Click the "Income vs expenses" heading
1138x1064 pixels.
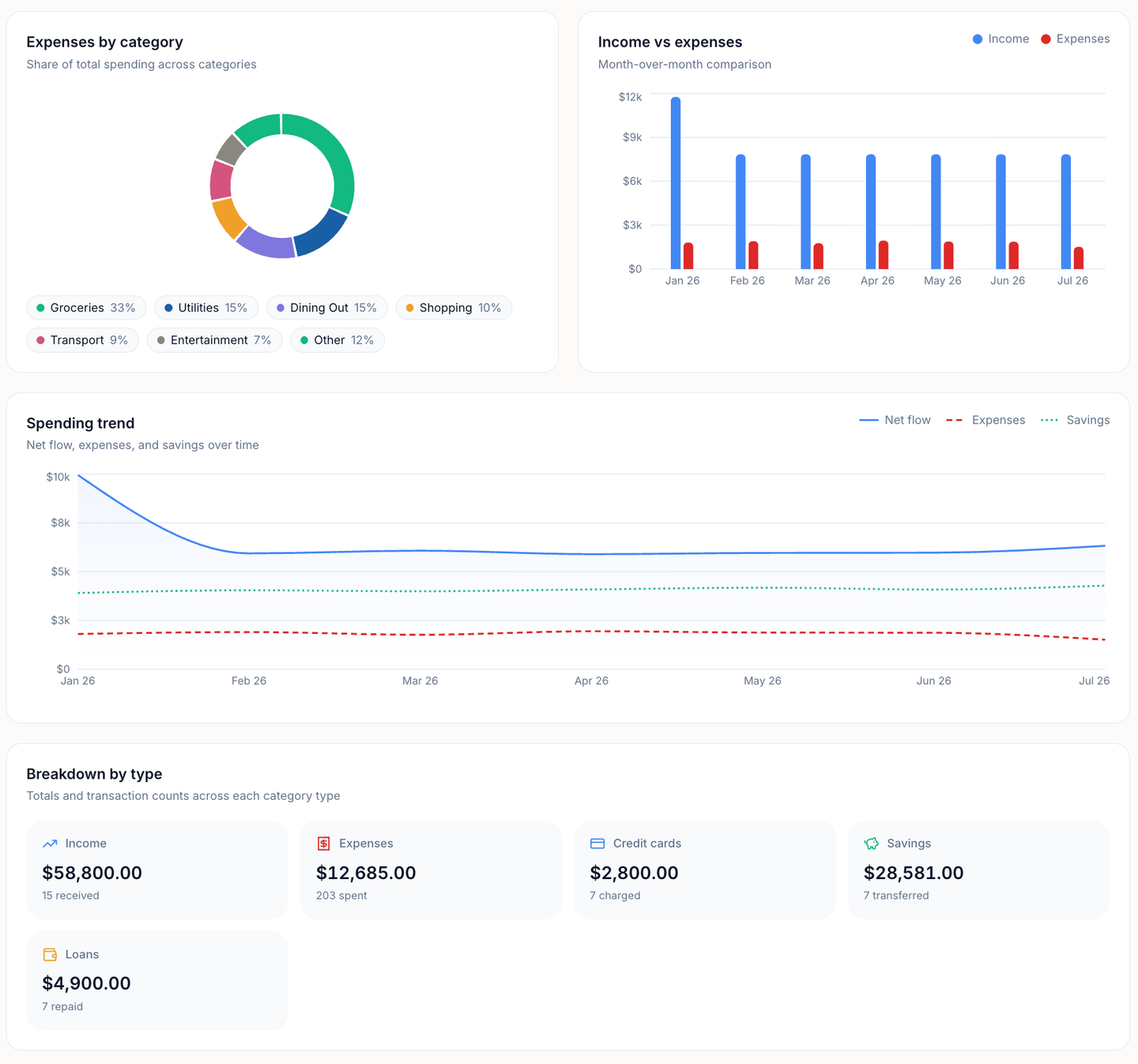tap(670, 42)
